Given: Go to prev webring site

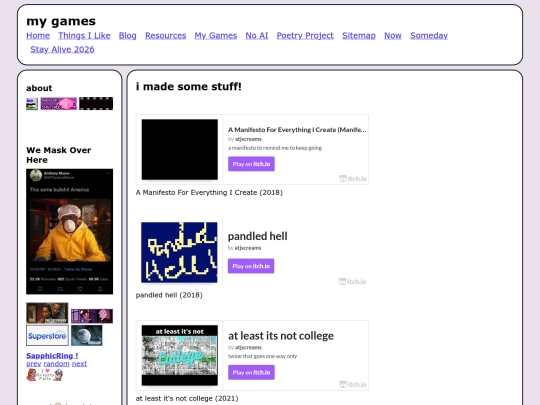Looking at the screenshot, I should pos(33,364).
